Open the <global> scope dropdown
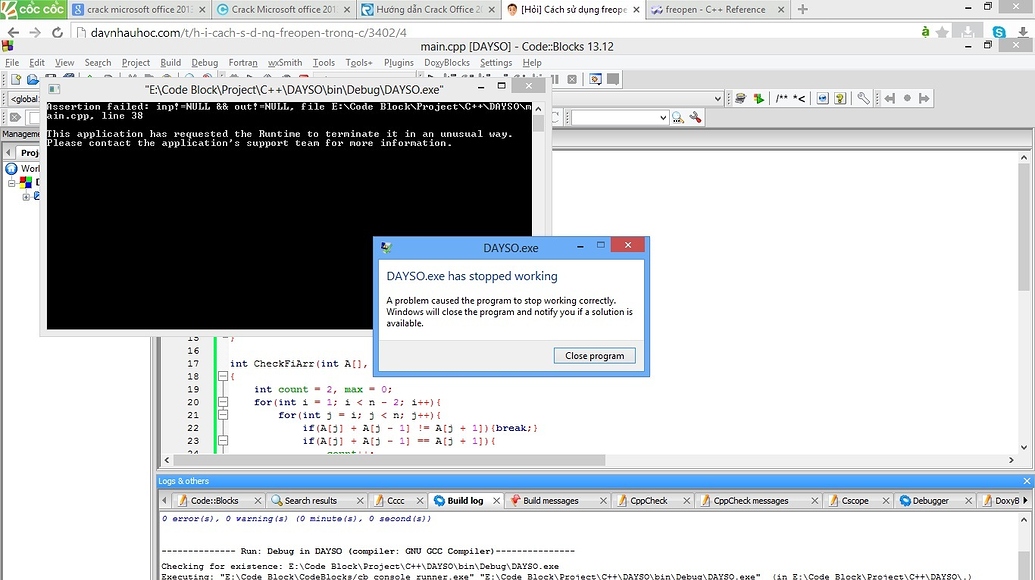Screen dimensions: 1035x580 24,99
